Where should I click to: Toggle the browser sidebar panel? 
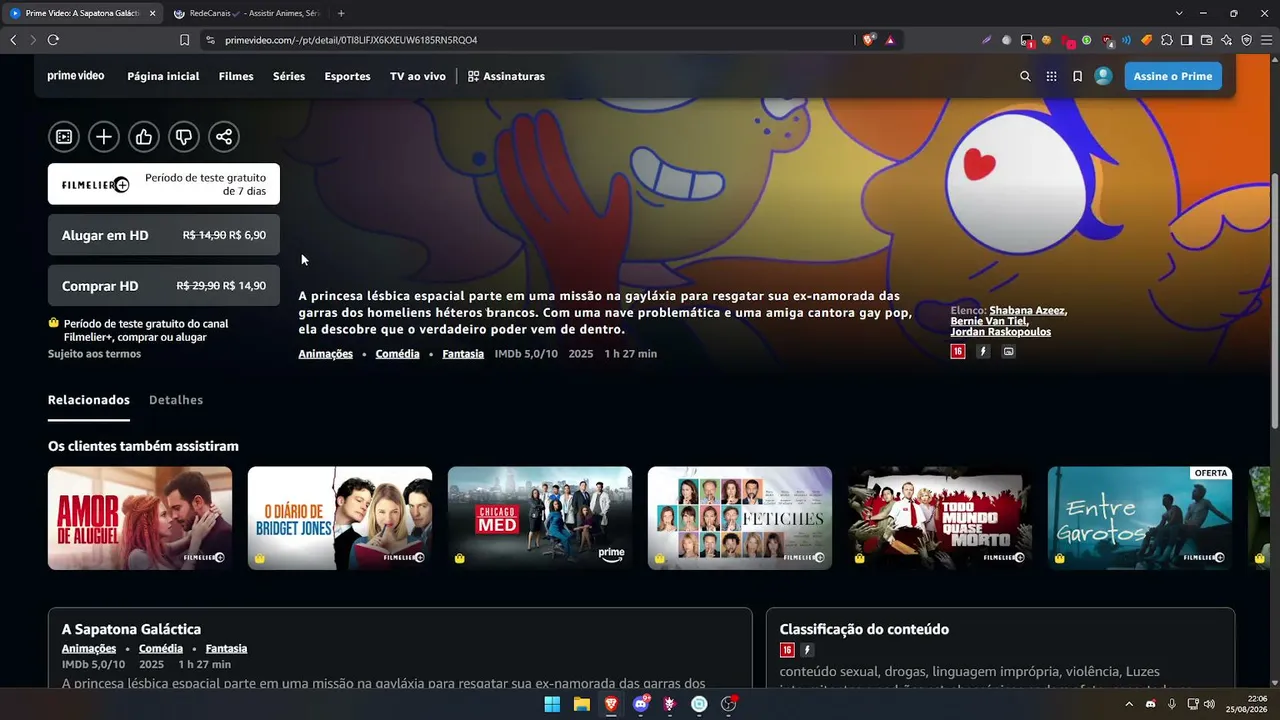click(1186, 40)
